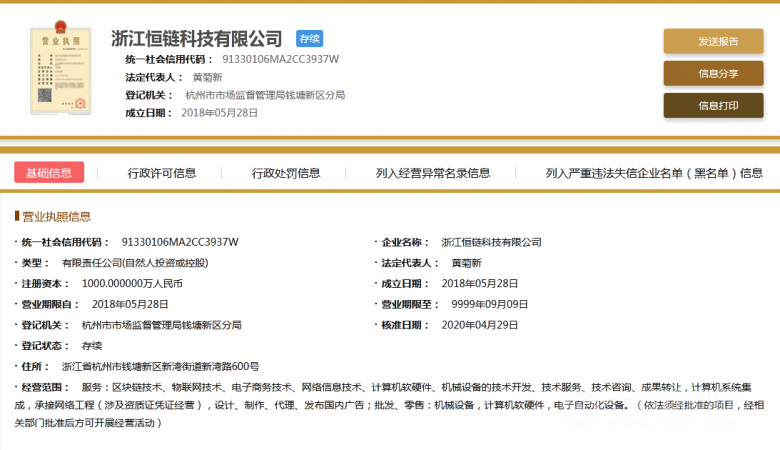The height and width of the screenshot is (450, 780).
Task: Open the 列入经营异常名录信息 tab
Action: [433, 173]
